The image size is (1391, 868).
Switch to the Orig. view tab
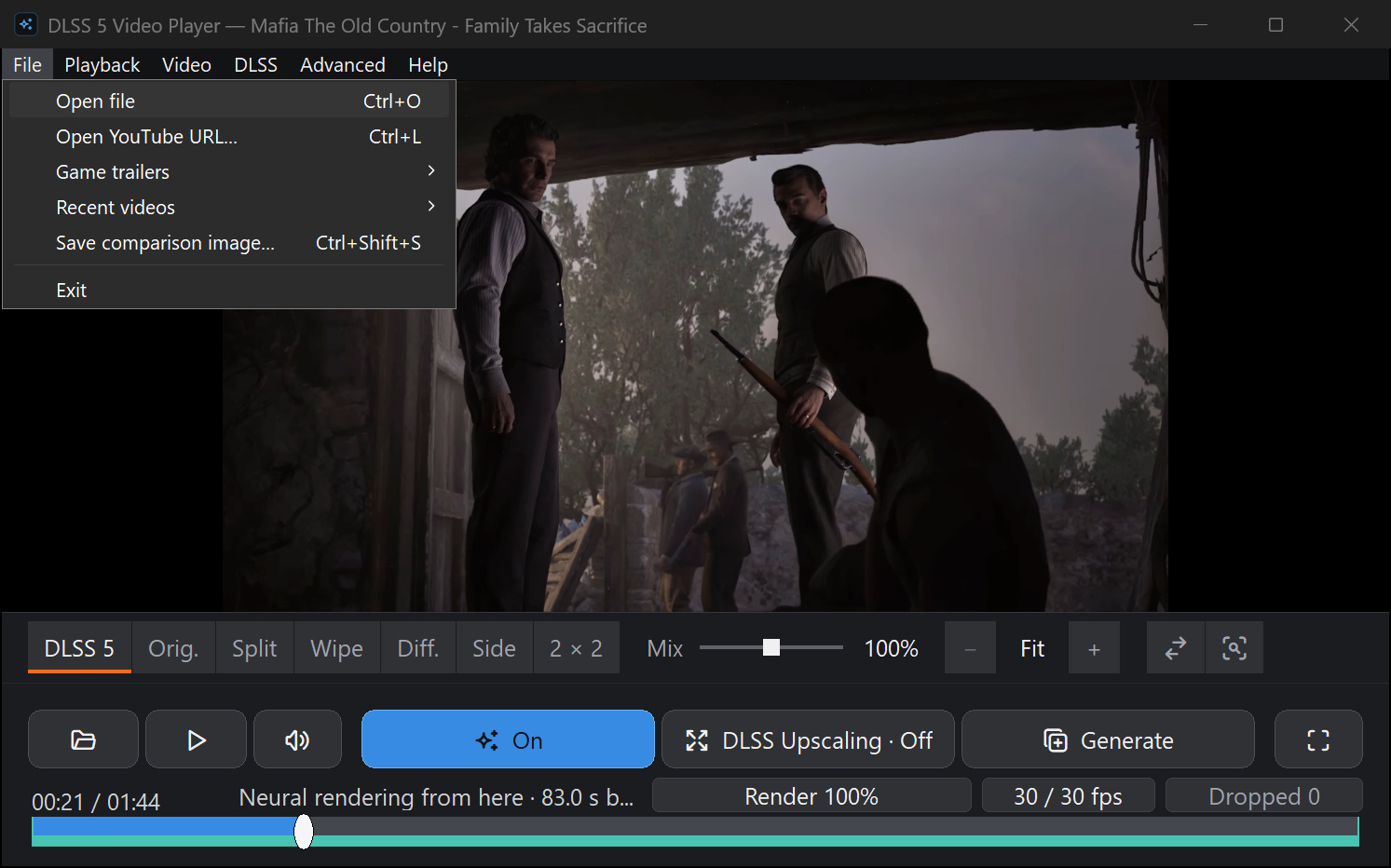coord(173,648)
